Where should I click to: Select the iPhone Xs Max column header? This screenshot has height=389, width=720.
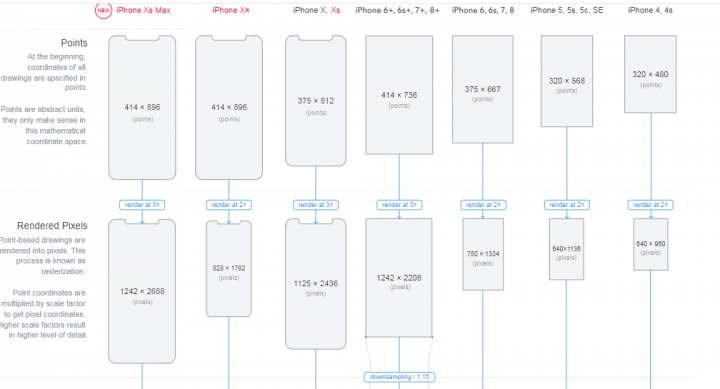point(143,10)
